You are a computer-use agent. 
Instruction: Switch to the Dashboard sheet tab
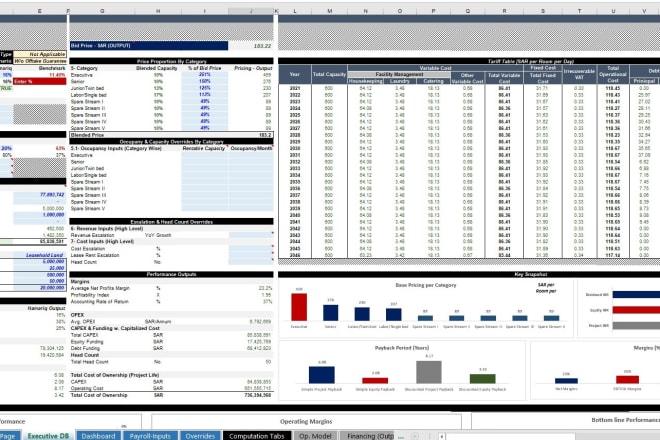[98, 436]
